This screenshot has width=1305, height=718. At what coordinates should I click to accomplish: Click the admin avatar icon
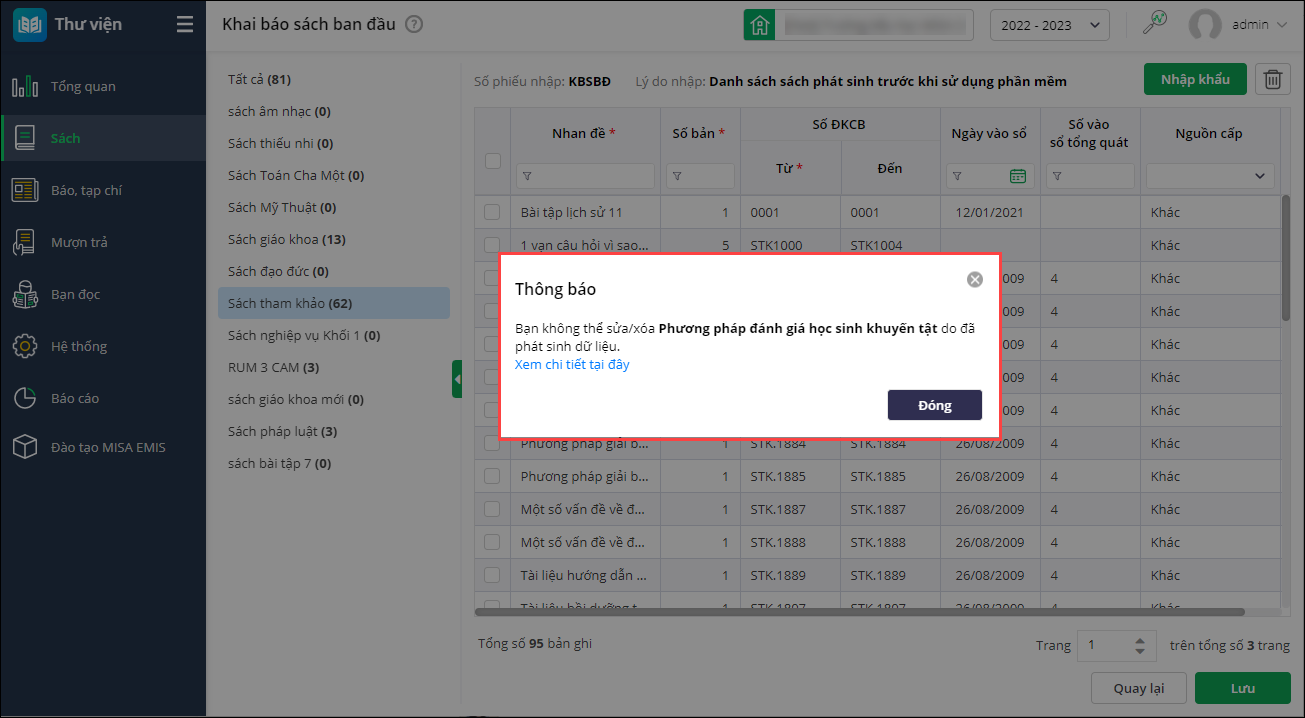(1205, 25)
